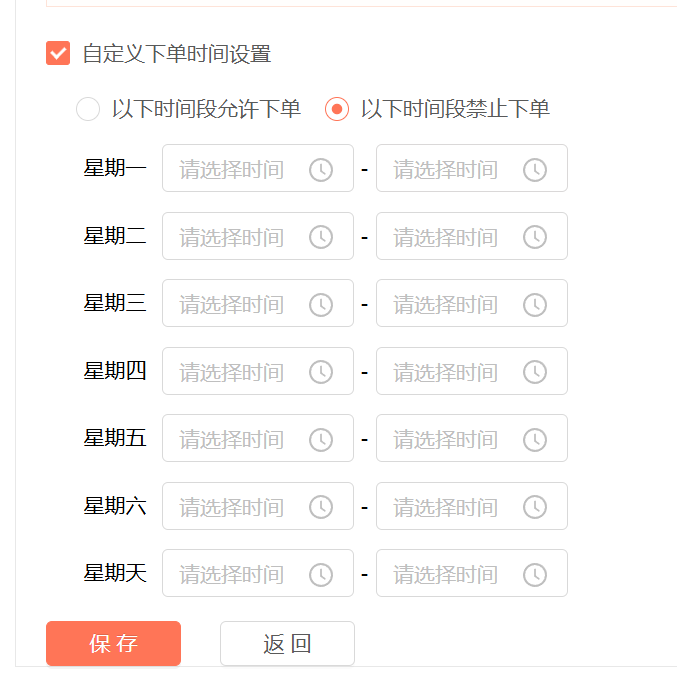Open 星期四 end time picker
This screenshot has height=689, width=677.
click(472, 371)
